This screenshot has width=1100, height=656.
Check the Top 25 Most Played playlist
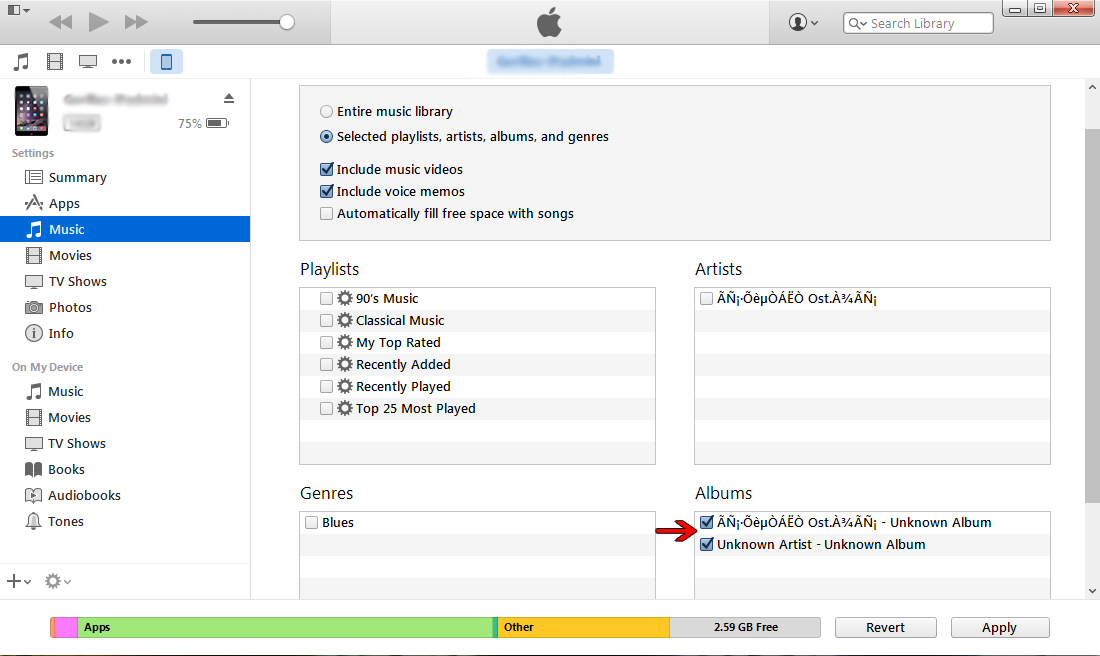[x=326, y=408]
